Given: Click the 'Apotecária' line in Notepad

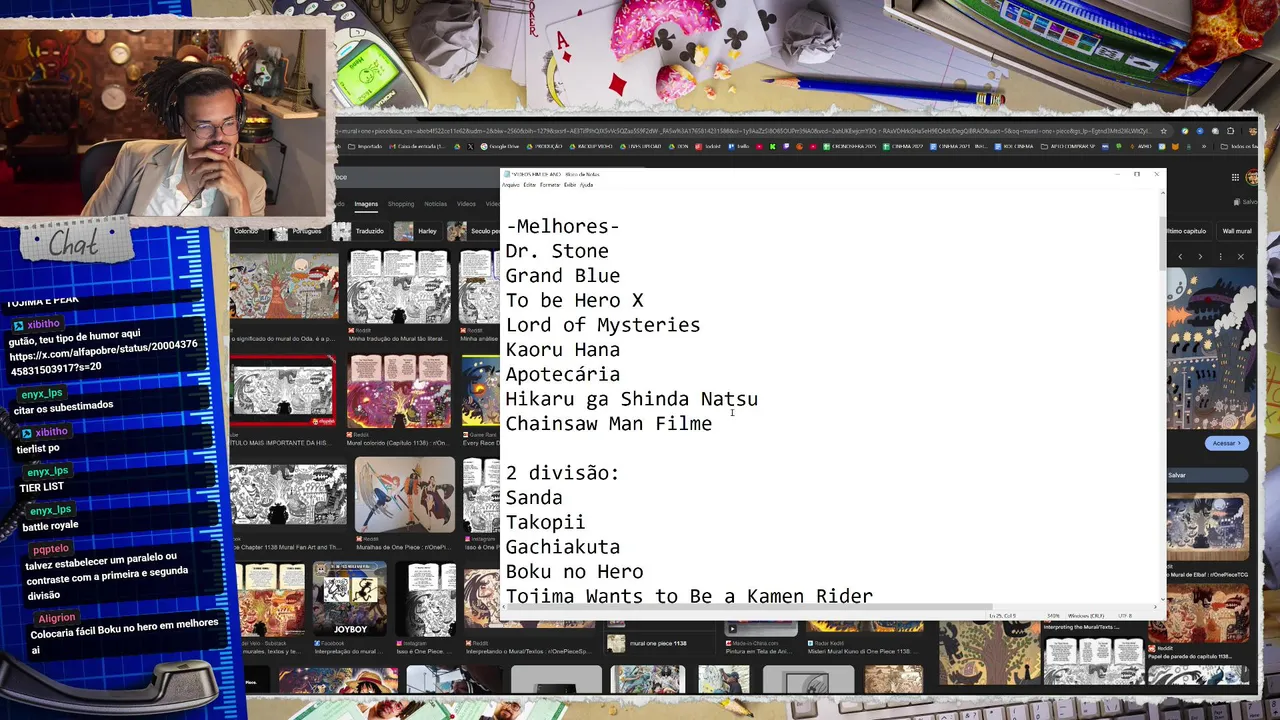Looking at the screenshot, I should 563,374.
